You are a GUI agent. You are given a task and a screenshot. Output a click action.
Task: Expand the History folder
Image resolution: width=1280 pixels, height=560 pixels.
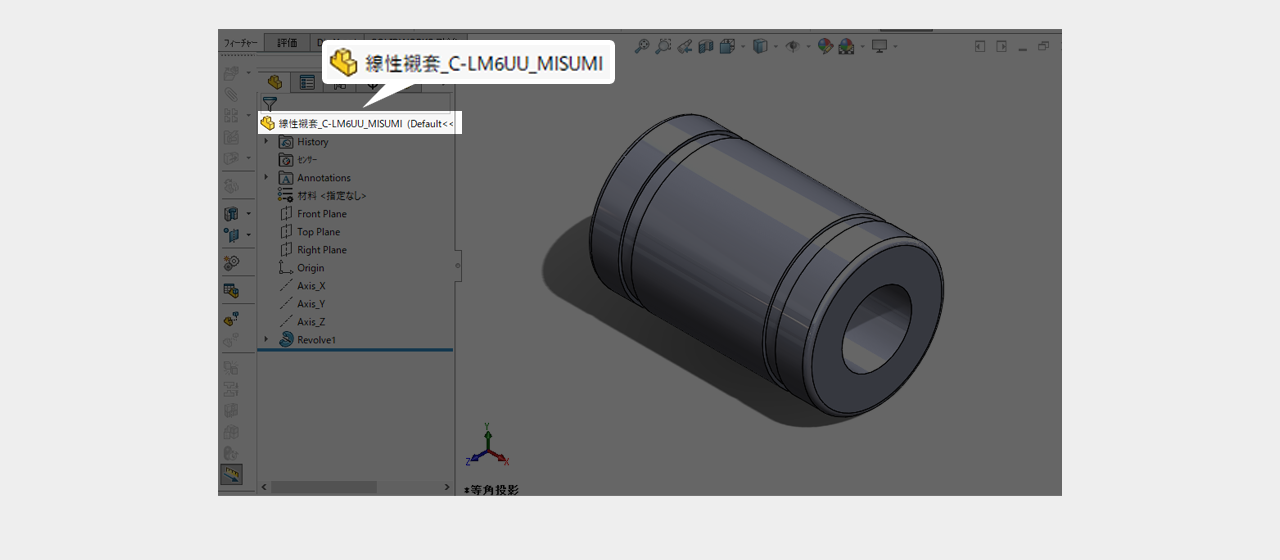pos(266,142)
